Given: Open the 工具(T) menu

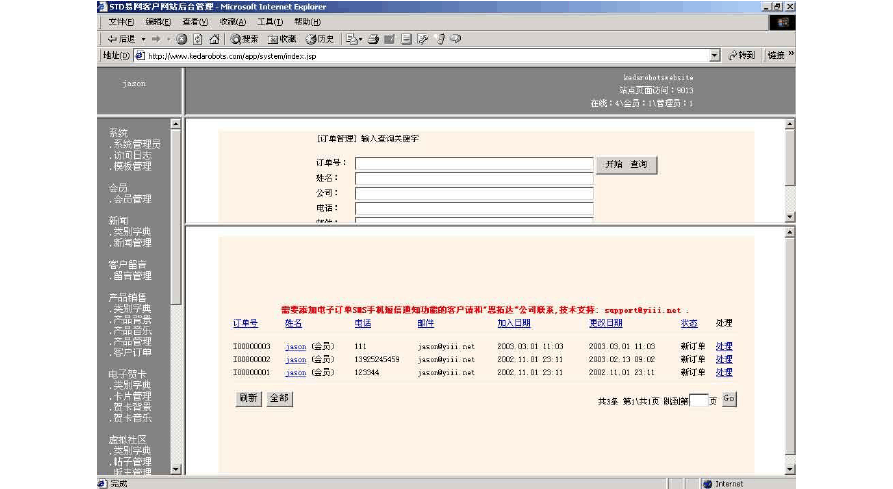Looking at the screenshot, I should pyautogui.click(x=270, y=22).
